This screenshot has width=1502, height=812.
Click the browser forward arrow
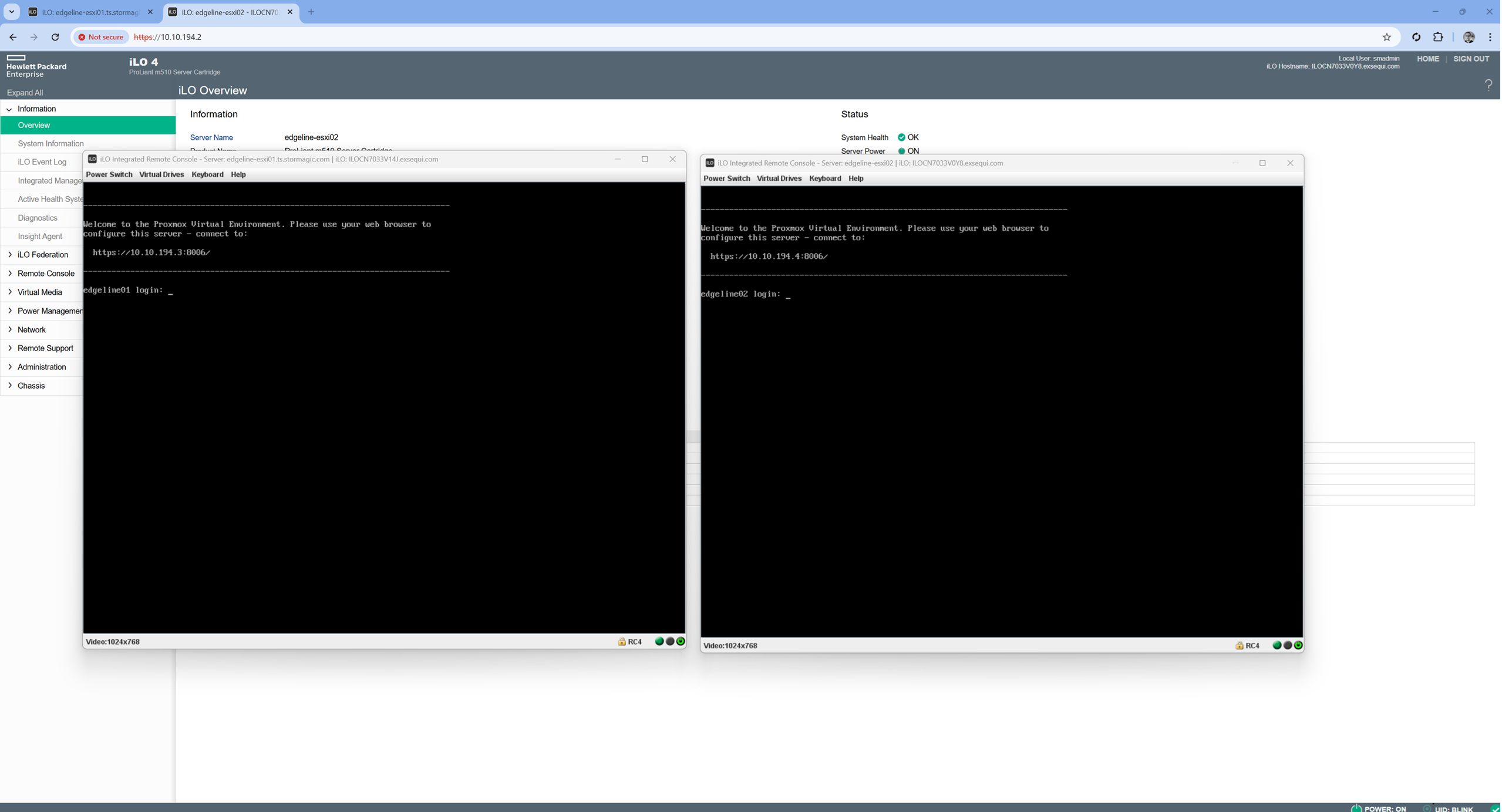tap(34, 37)
